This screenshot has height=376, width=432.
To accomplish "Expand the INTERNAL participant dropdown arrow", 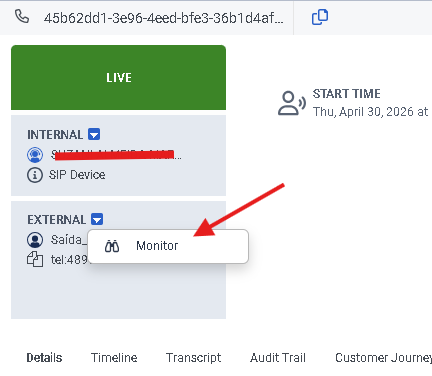I will (x=94, y=134).
